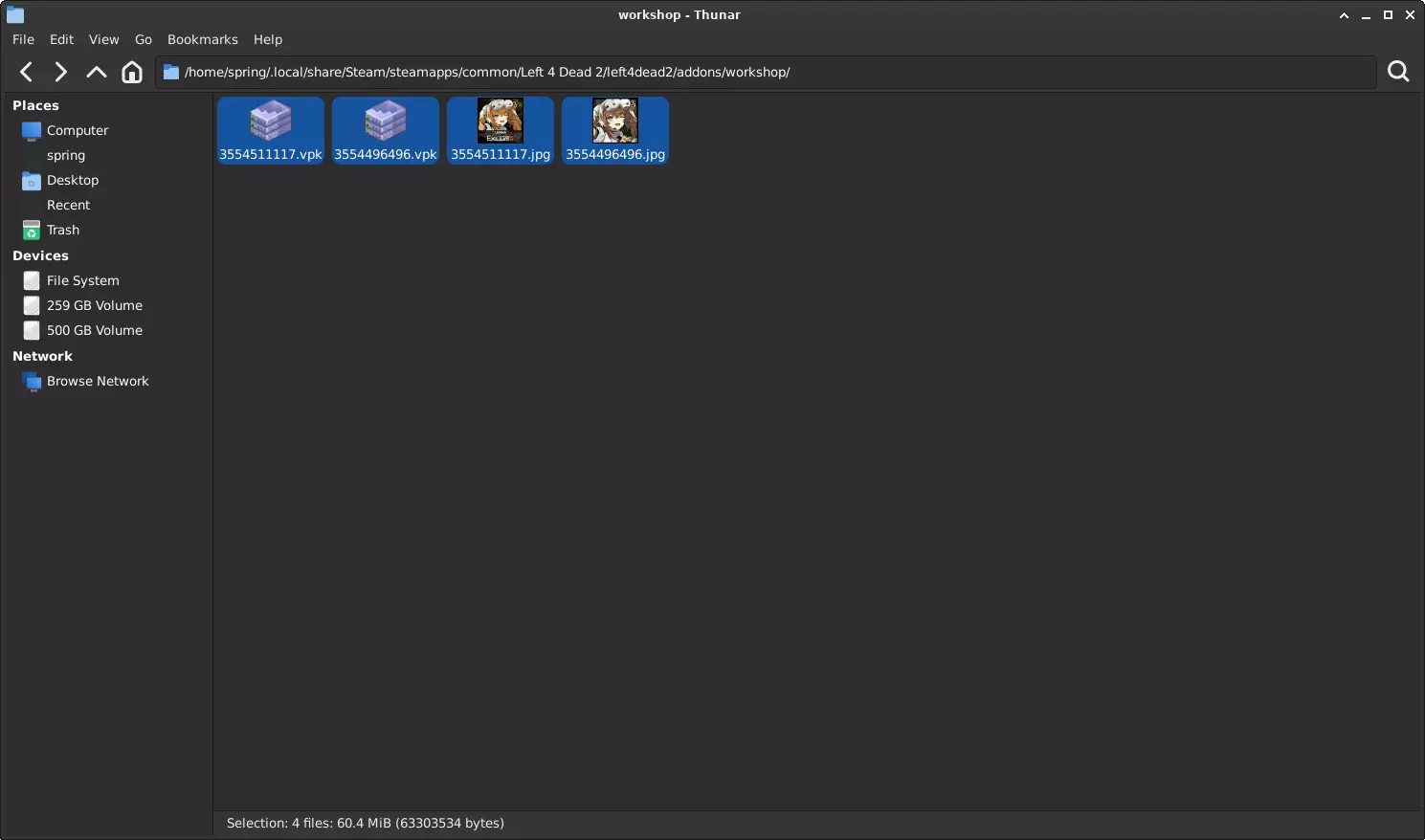
Task: Click the Computer icon in Places
Action: coord(32,130)
